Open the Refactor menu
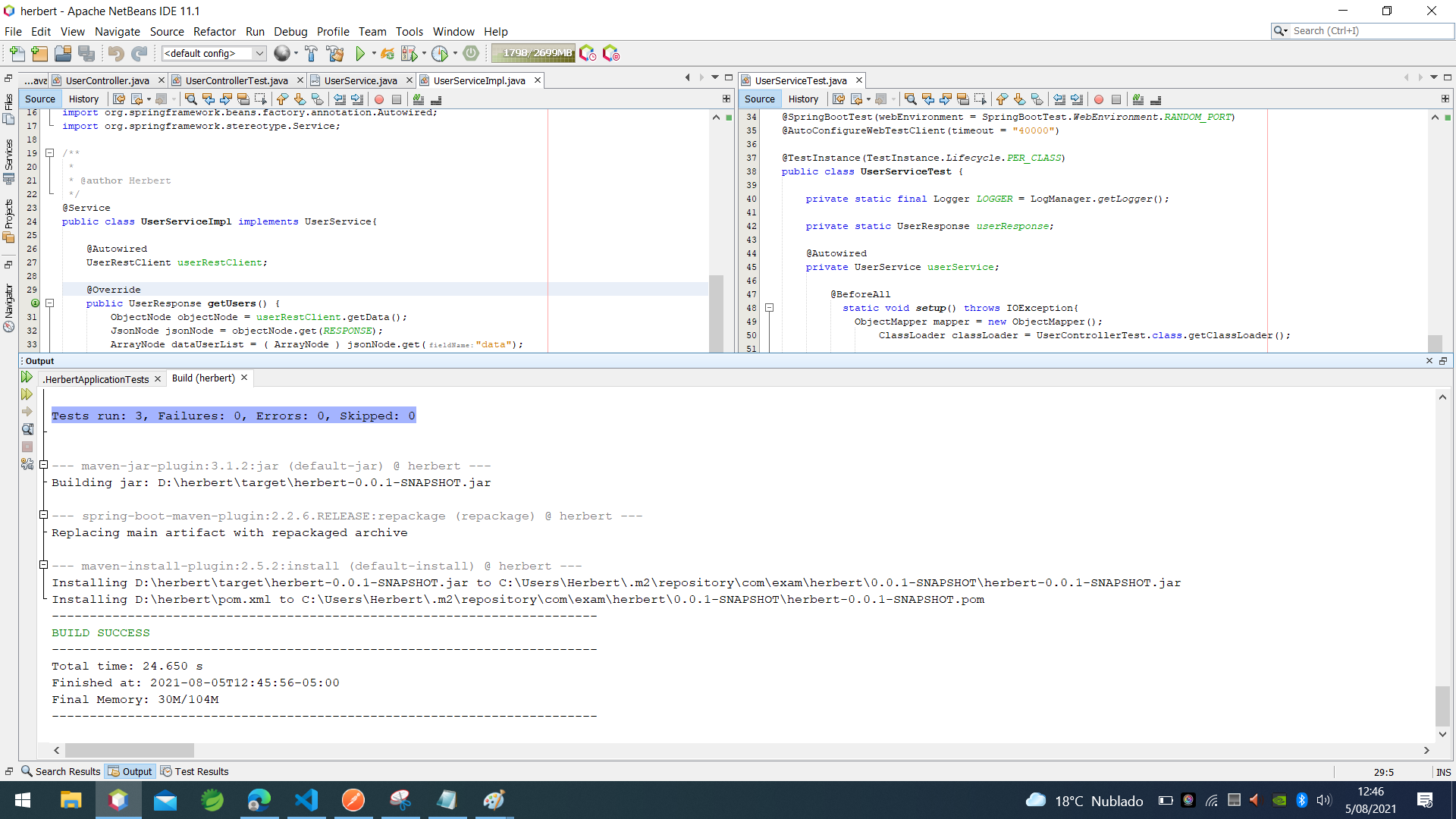 pyautogui.click(x=215, y=32)
